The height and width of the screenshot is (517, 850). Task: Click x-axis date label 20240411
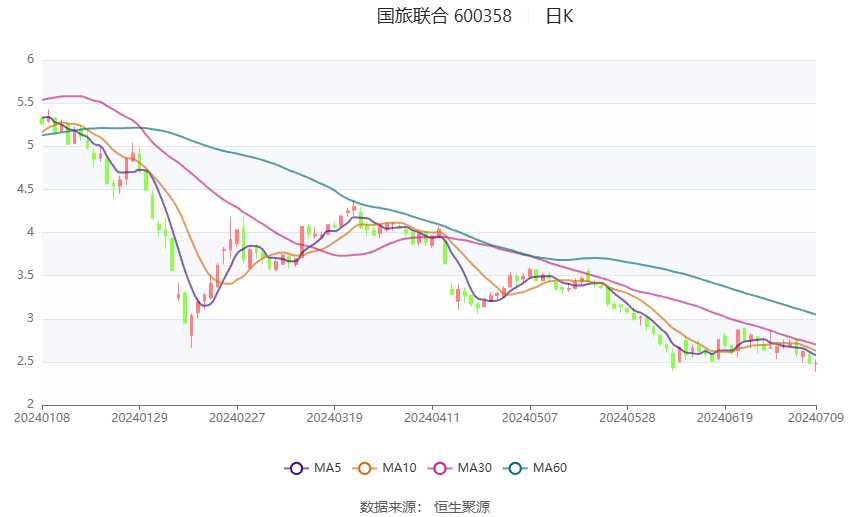point(432,418)
